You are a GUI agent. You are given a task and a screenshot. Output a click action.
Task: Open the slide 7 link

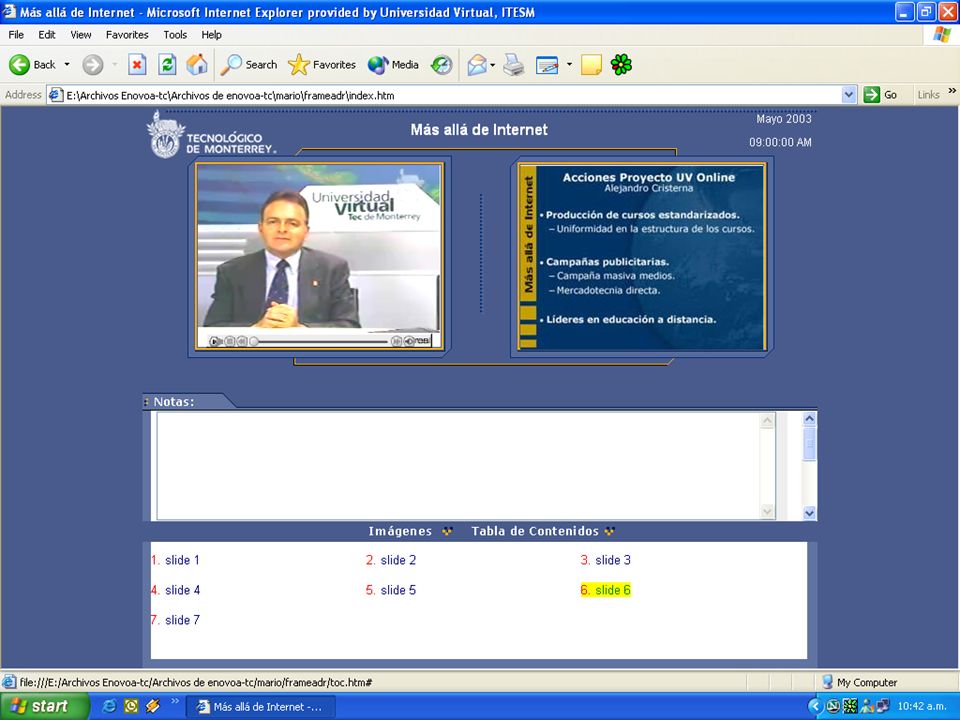coord(182,620)
